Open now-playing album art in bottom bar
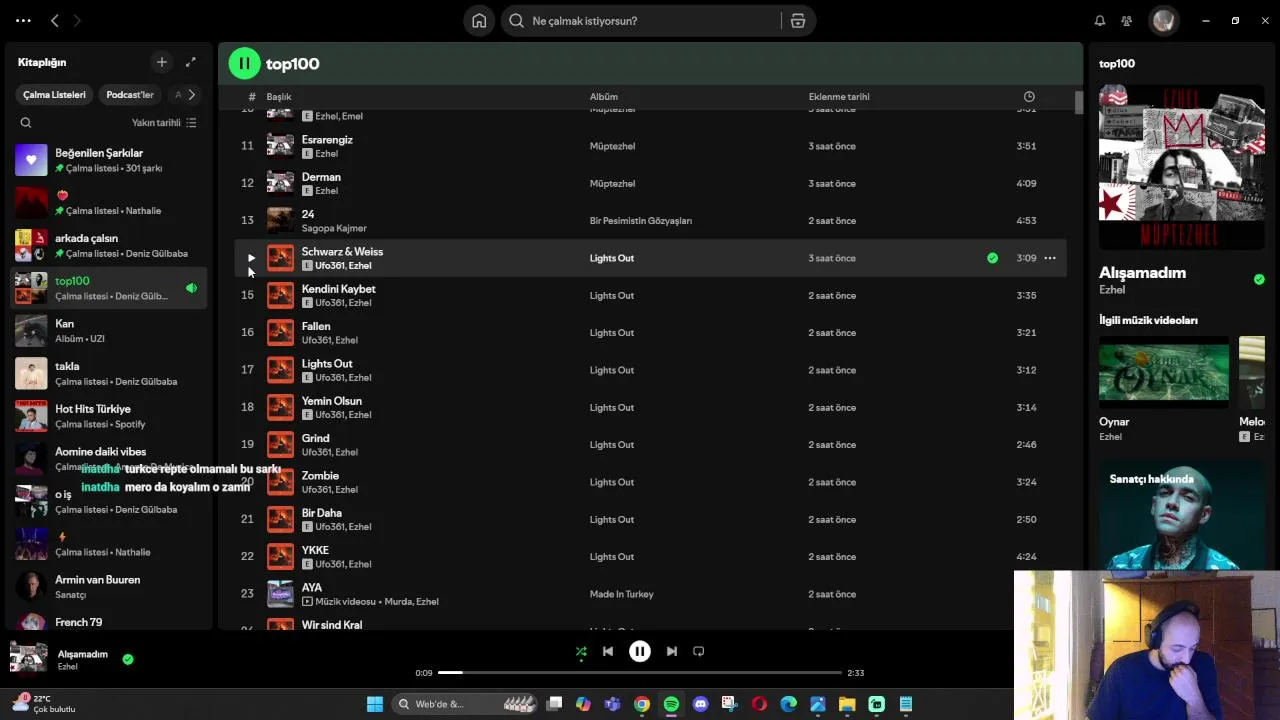The image size is (1280, 720). click(28, 658)
